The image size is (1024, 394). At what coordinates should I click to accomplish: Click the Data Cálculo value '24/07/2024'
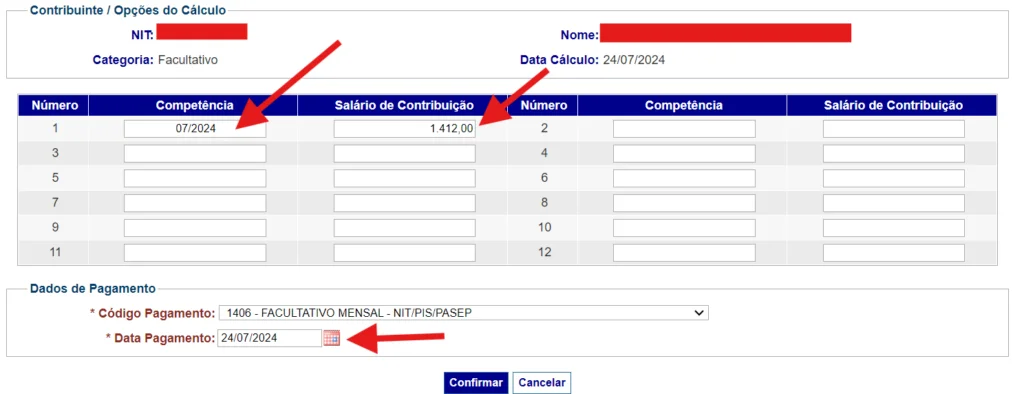[634, 60]
